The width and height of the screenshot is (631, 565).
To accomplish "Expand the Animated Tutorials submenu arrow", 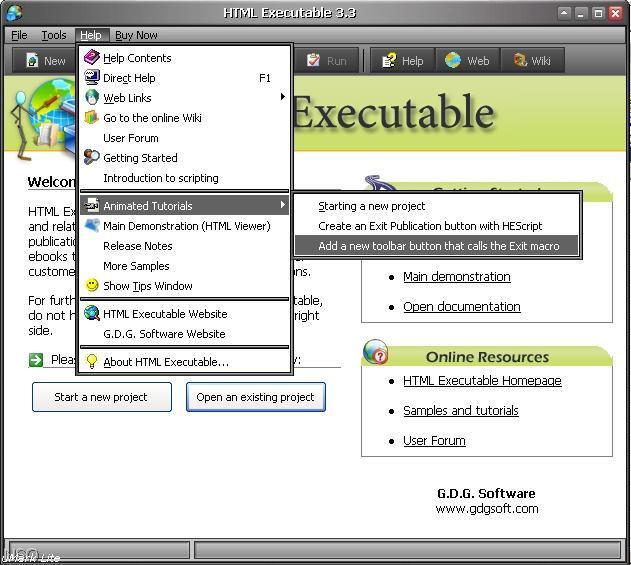I will tap(283, 205).
